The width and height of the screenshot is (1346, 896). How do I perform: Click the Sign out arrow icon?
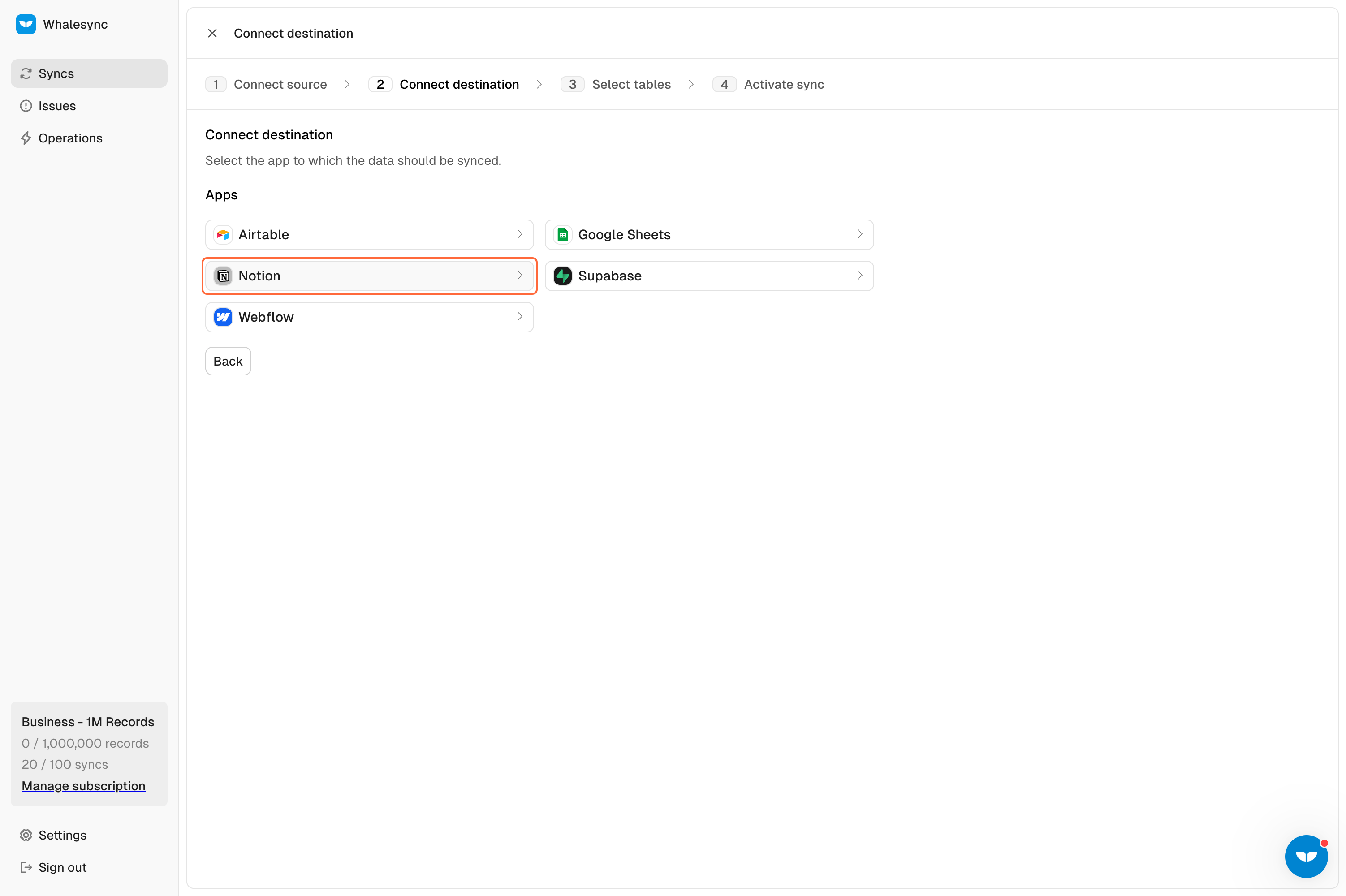pos(26,867)
